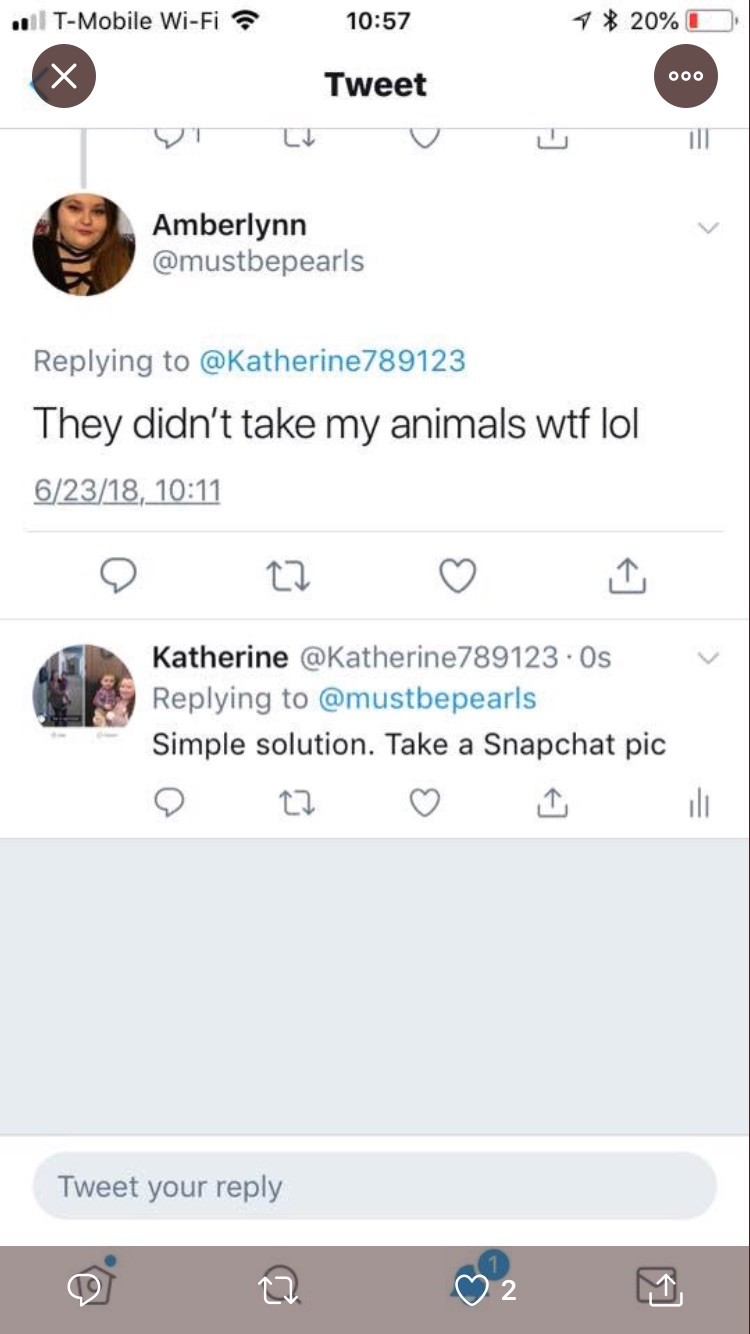This screenshot has width=750, height=1334.
Task: View tweet activity bars on Katherine's reply
Action: (x=700, y=803)
